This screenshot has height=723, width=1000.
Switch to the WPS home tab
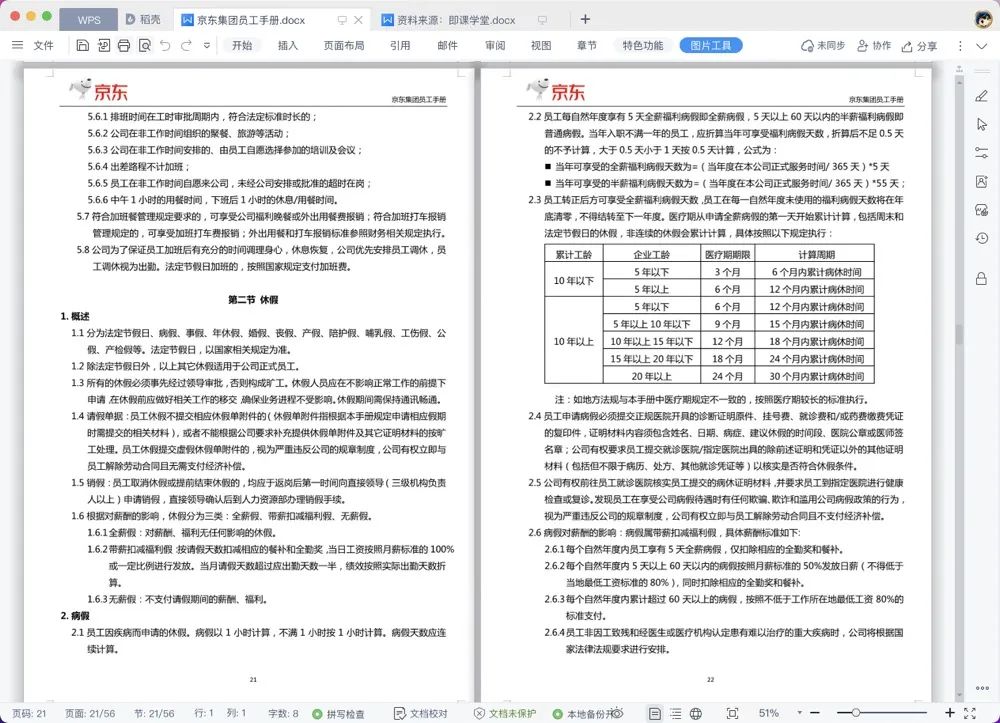point(89,20)
